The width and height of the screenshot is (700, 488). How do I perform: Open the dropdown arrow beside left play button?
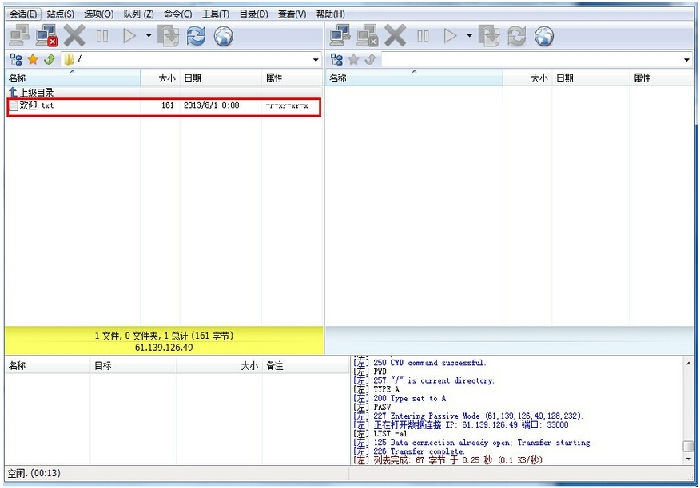click(148, 36)
